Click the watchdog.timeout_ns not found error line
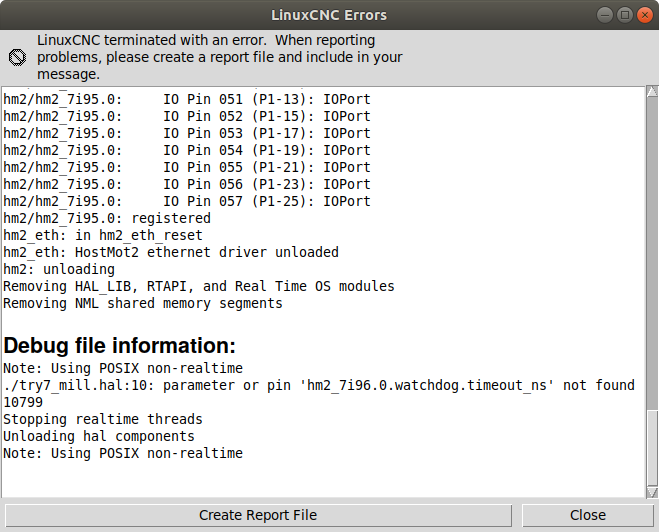This screenshot has width=659, height=532. click(x=319, y=385)
